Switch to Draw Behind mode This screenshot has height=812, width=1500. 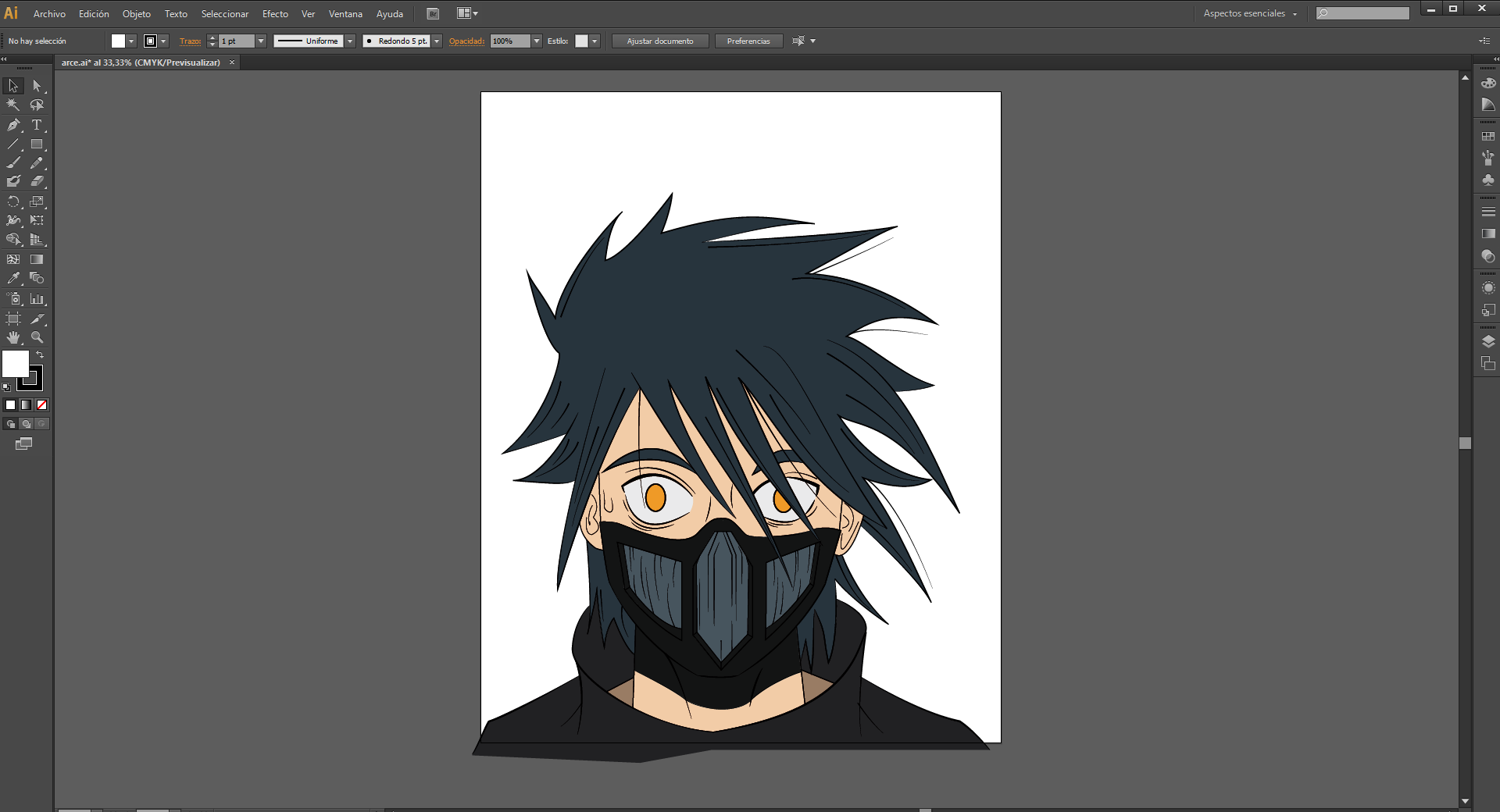pos(27,424)
